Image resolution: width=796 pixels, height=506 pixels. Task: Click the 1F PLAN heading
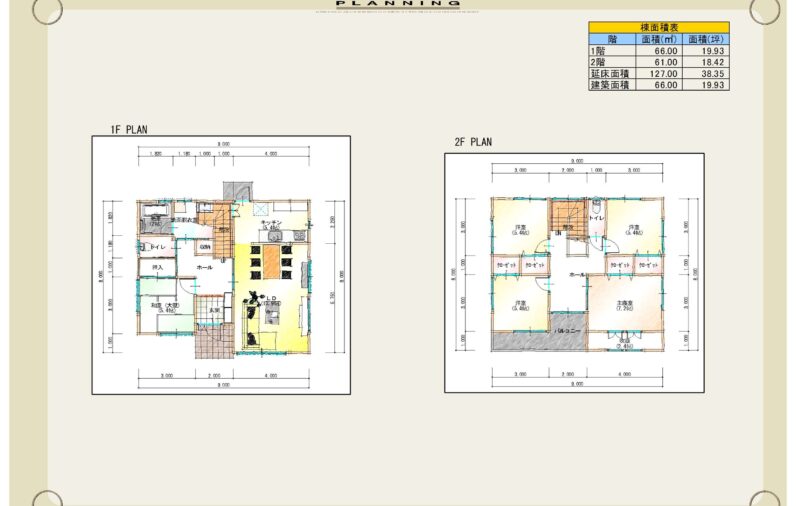click(129, 129)
